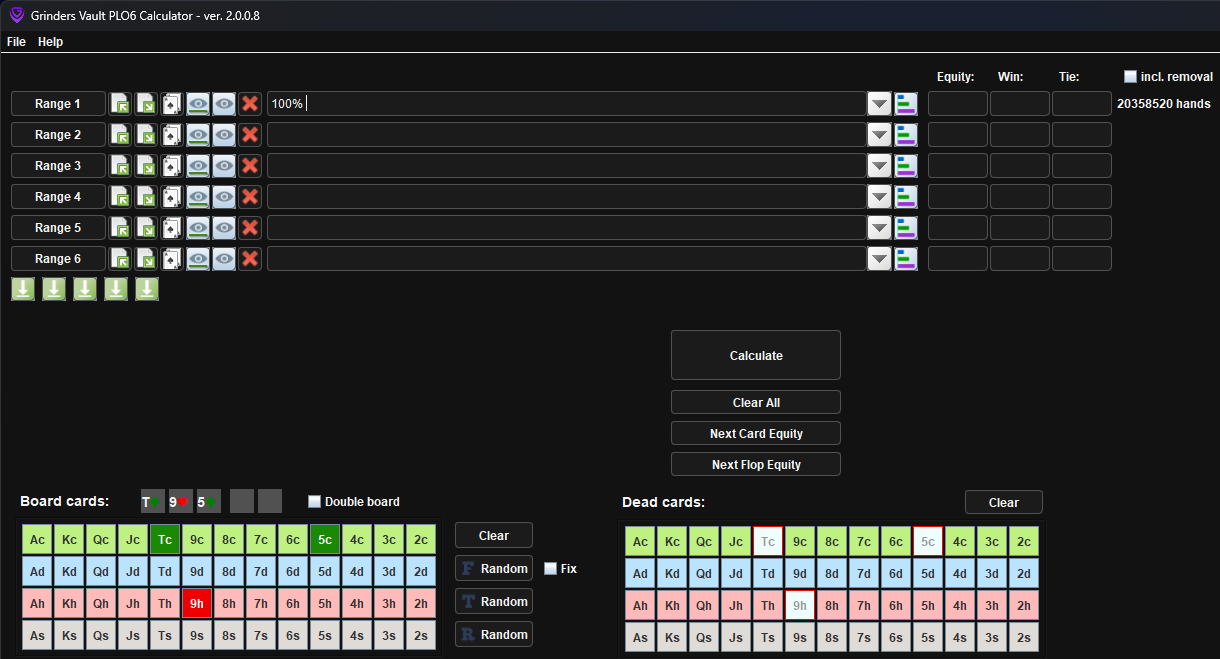The height and width of the screenshot is (659, 1220).
Task: Enable the incl. removal checkbox
Action: coord(1130,77)
